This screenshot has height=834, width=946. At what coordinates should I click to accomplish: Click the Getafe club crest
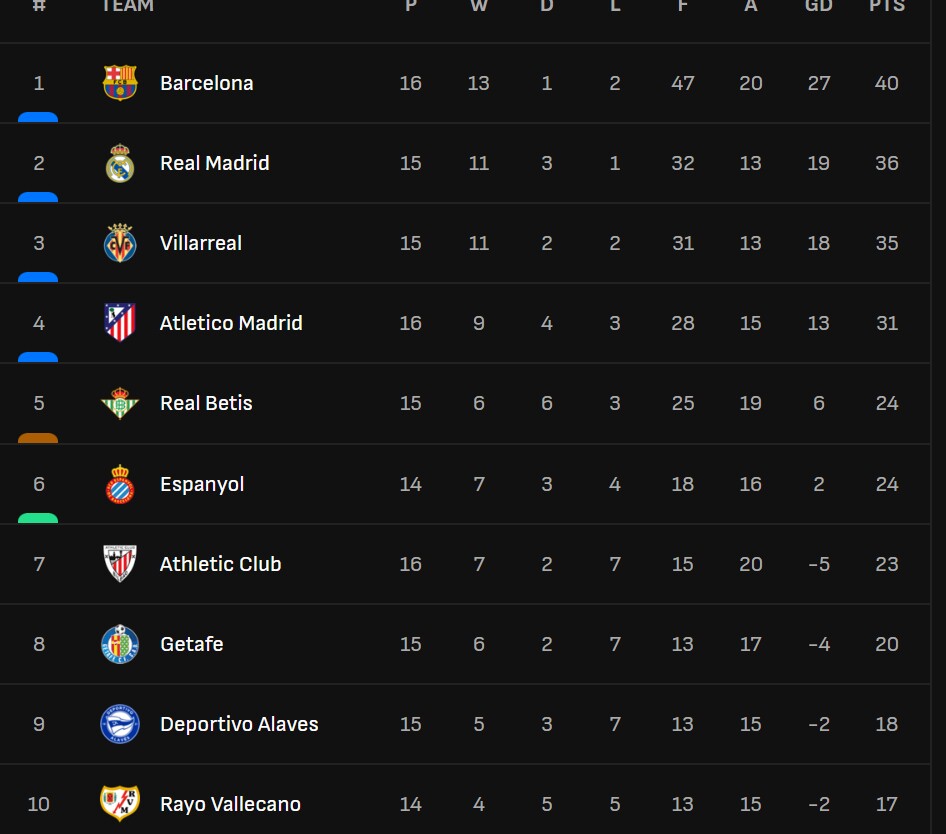120,644
